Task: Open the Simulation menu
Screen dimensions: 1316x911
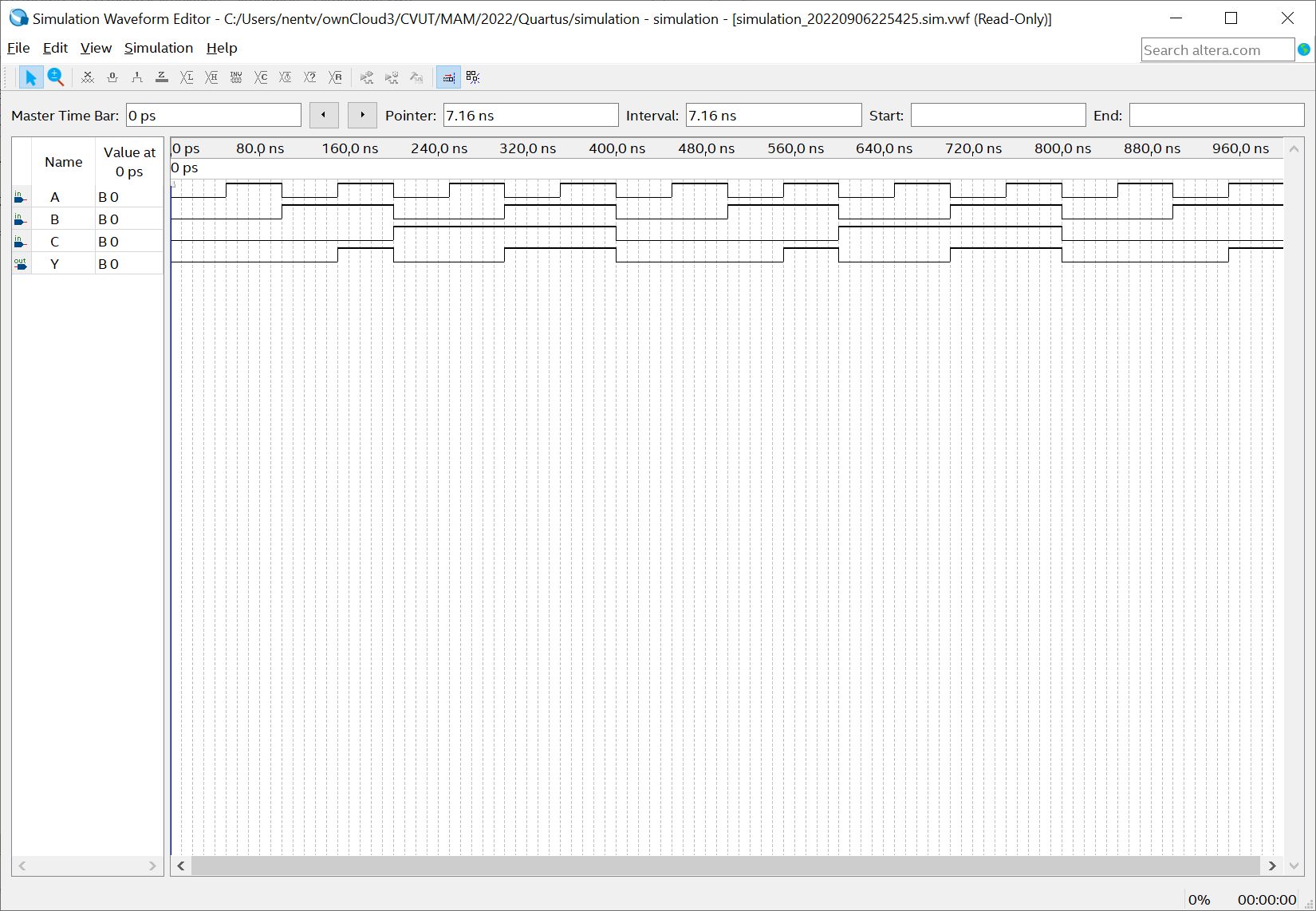Action: point(159,48)
